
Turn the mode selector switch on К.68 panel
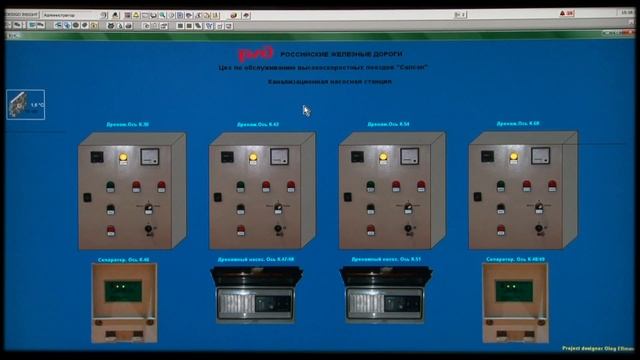point(539,207)
